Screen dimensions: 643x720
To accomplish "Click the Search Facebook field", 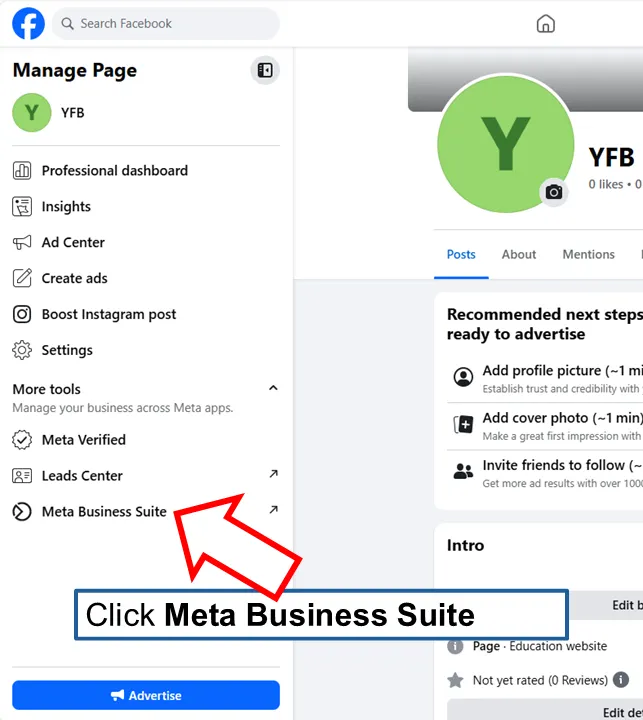I will (166, 23).
